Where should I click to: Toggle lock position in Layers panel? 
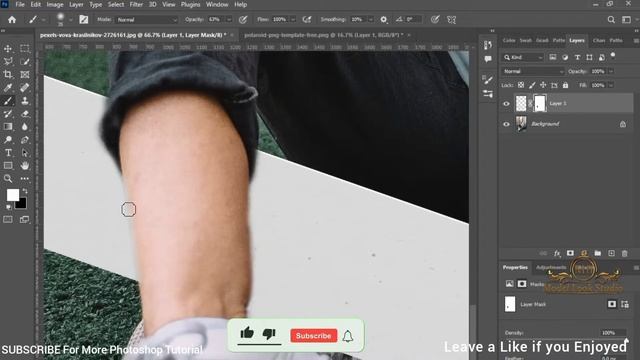pos(543,85)
